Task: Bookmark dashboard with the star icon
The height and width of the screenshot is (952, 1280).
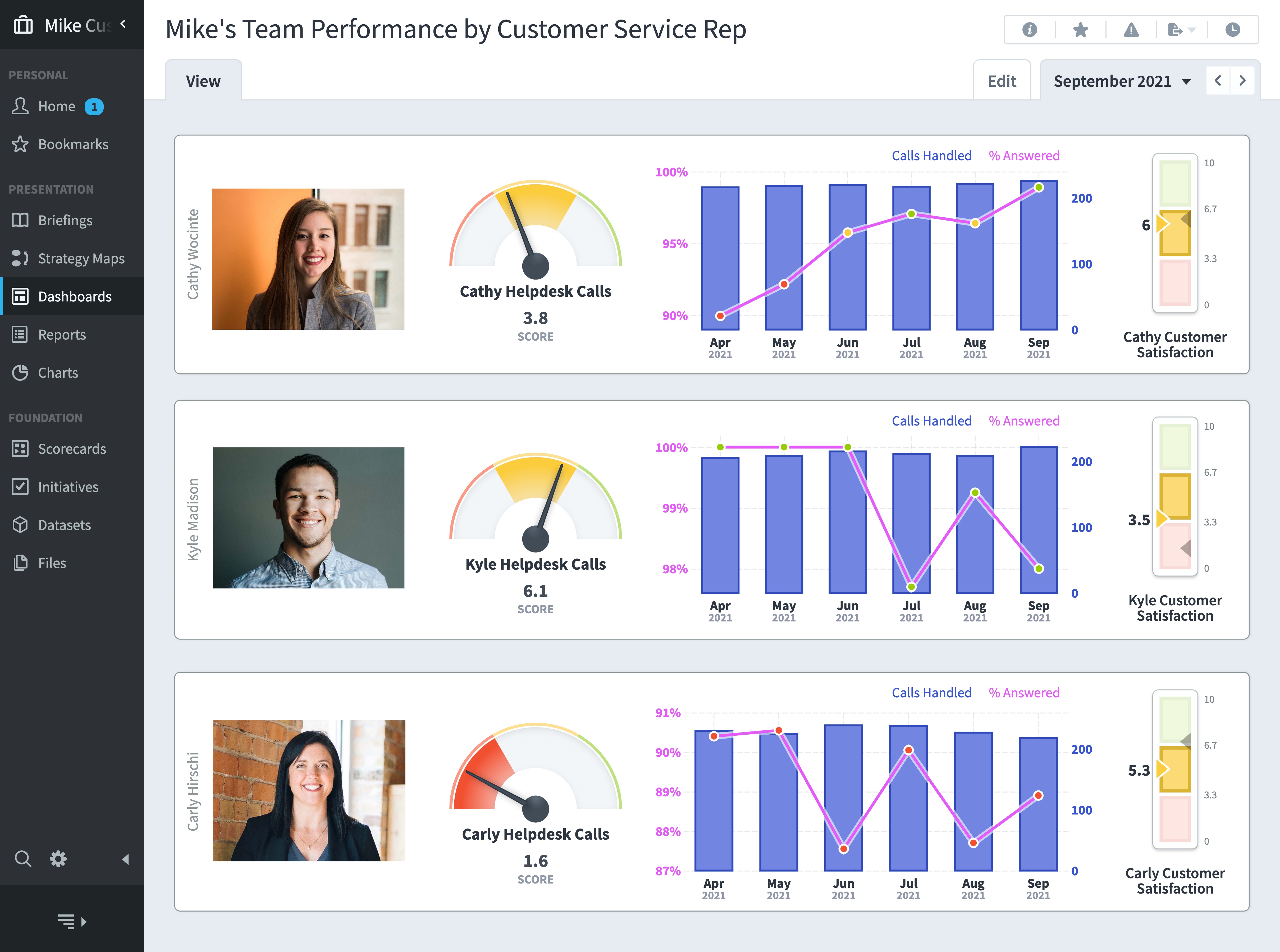Action: 1080,29
